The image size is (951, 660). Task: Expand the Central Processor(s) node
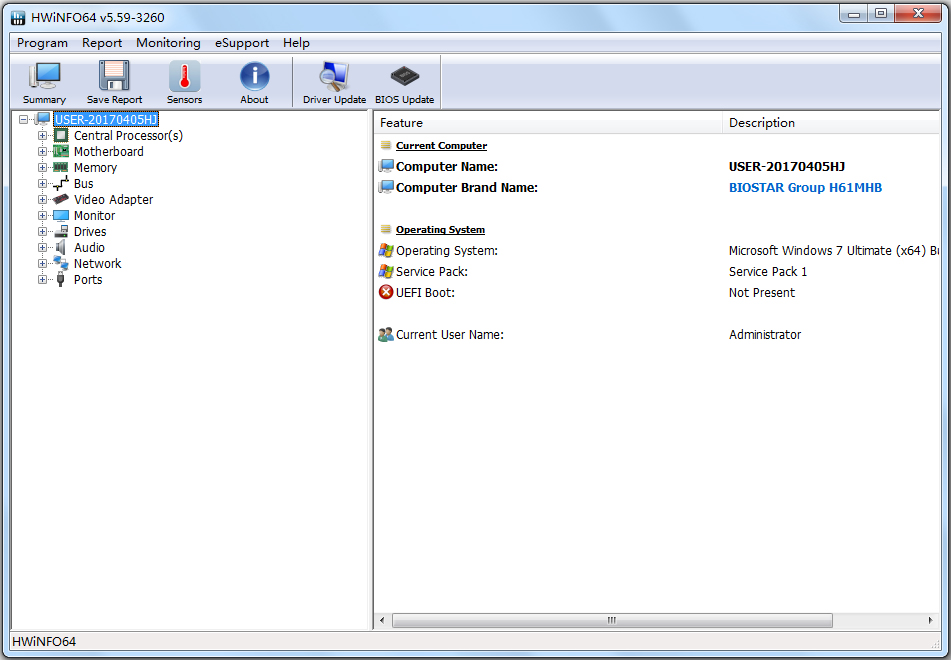click(x=42, y=136)
